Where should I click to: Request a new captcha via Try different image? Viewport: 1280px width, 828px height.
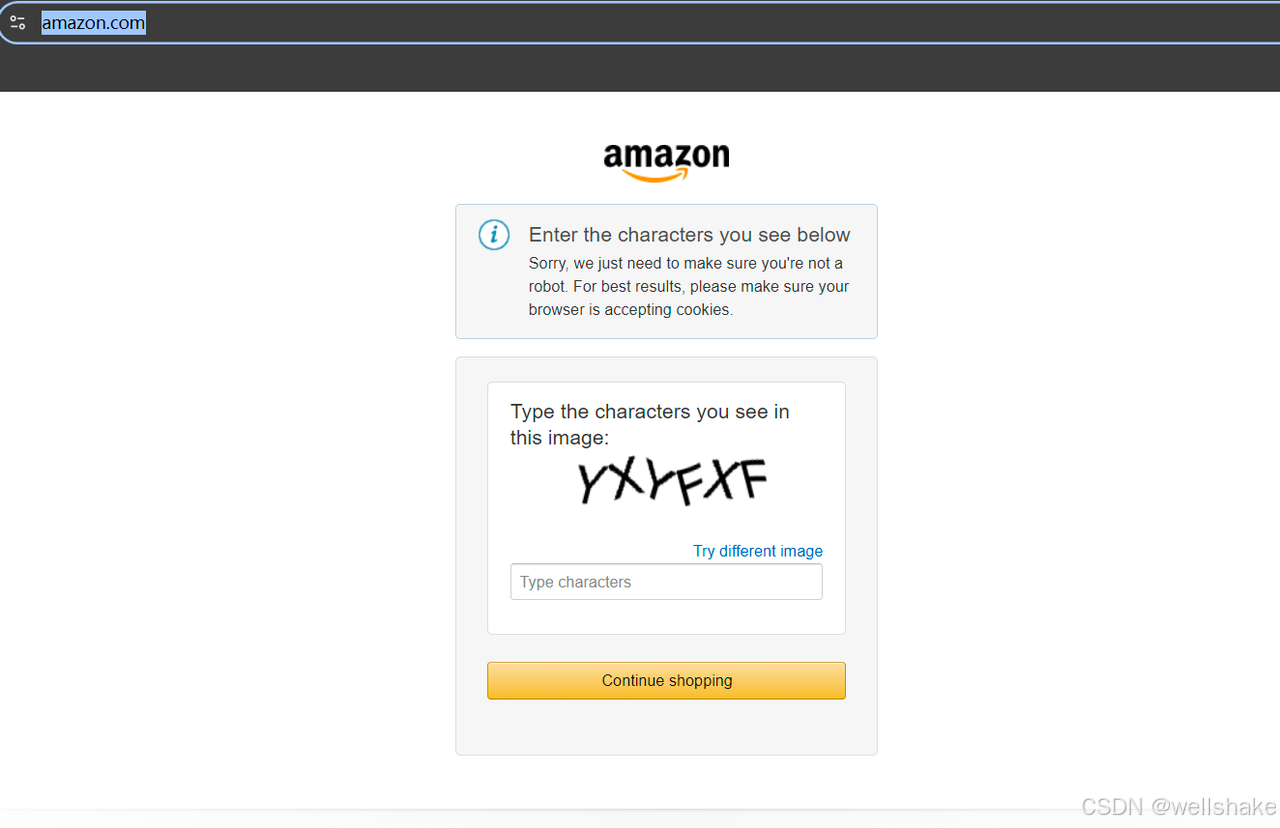pos(758,551)
